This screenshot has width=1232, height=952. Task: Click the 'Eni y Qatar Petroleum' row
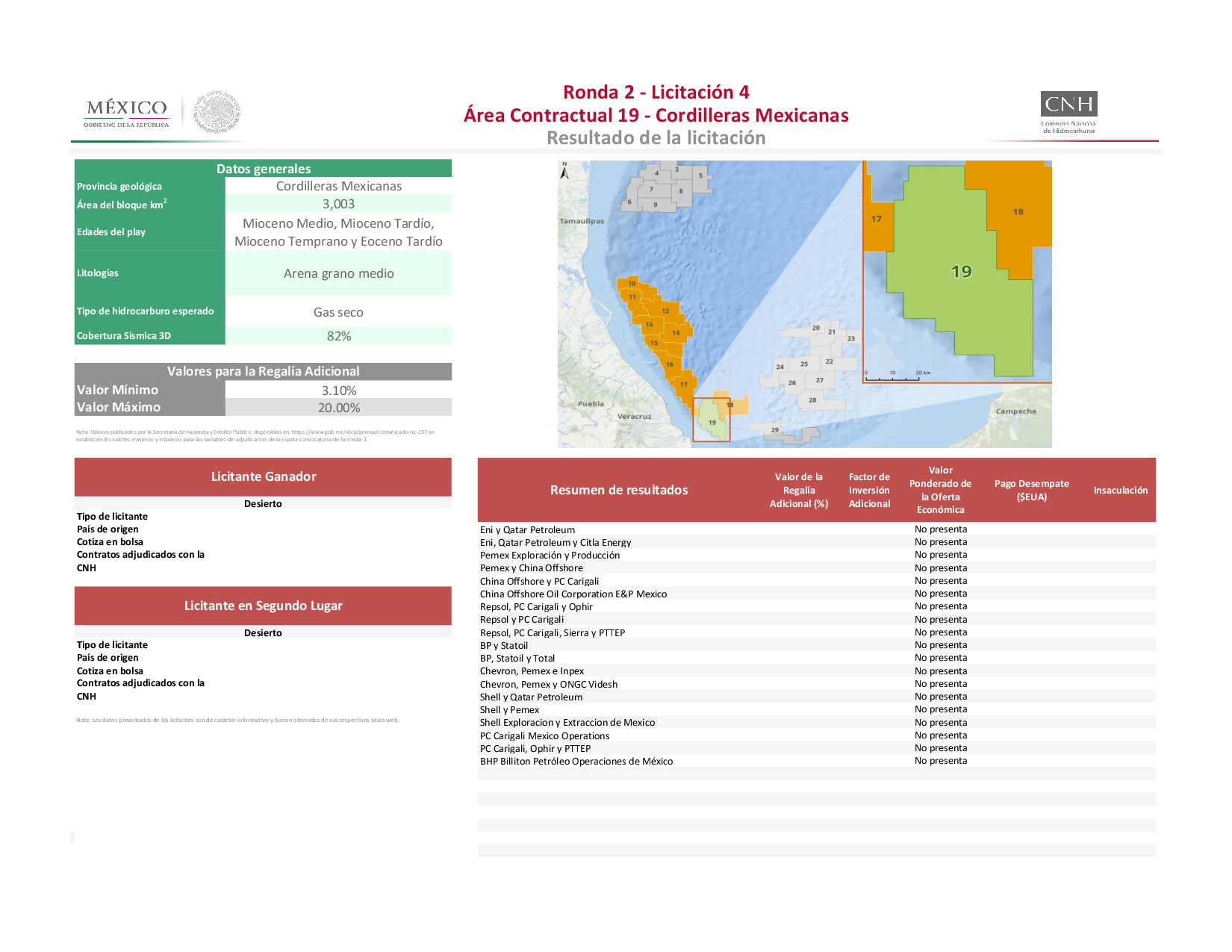[x=817, y=529]
